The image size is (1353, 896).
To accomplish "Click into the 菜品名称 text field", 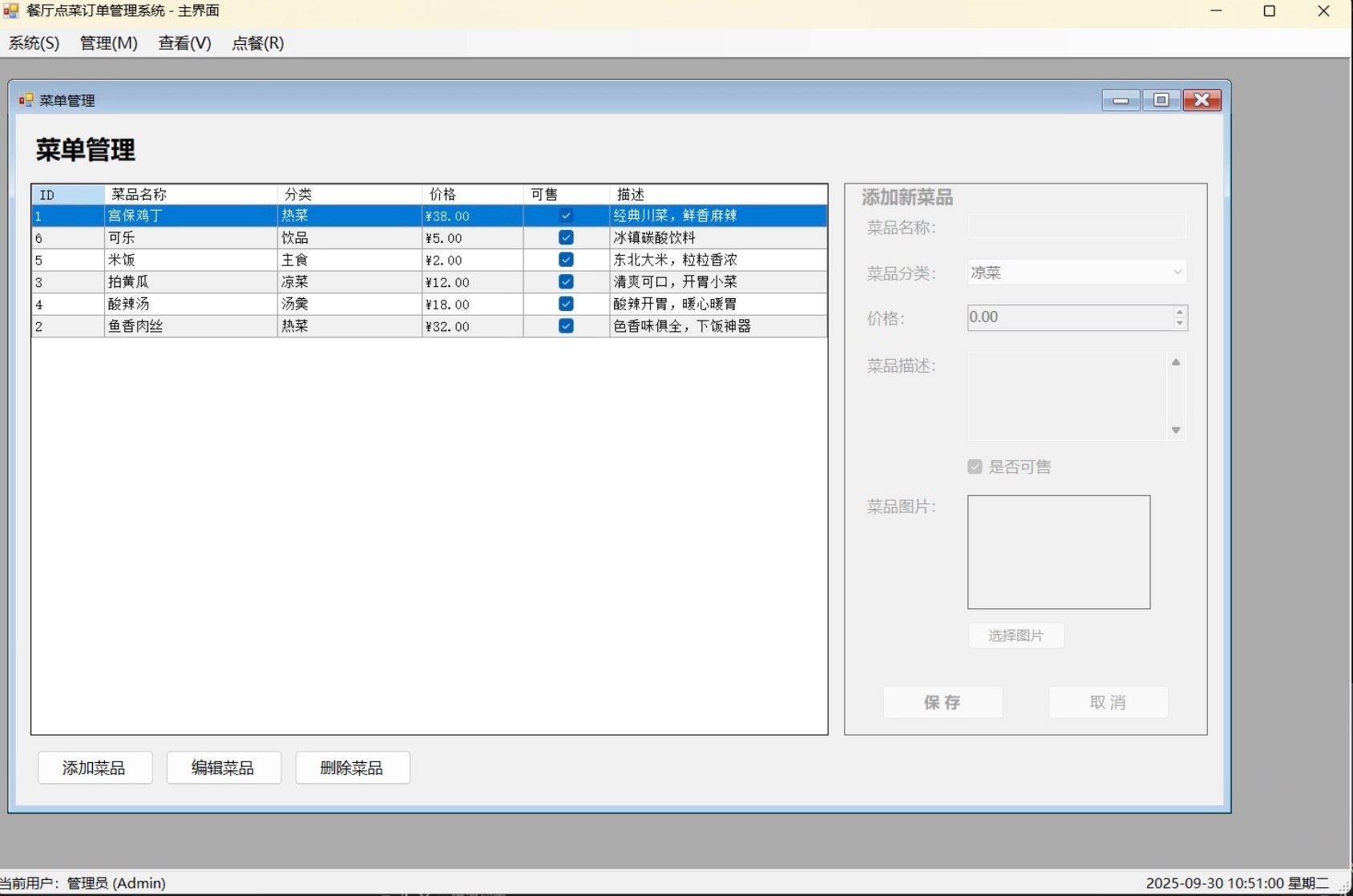I will pyautogui.click(x=1076, y=227).
